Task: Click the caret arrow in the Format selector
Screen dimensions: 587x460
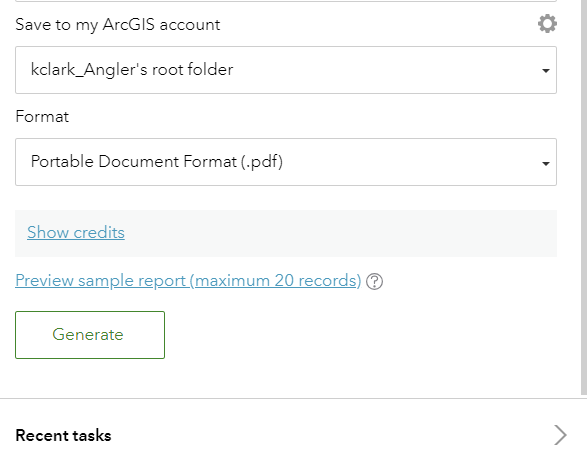Action: [546, 163]
